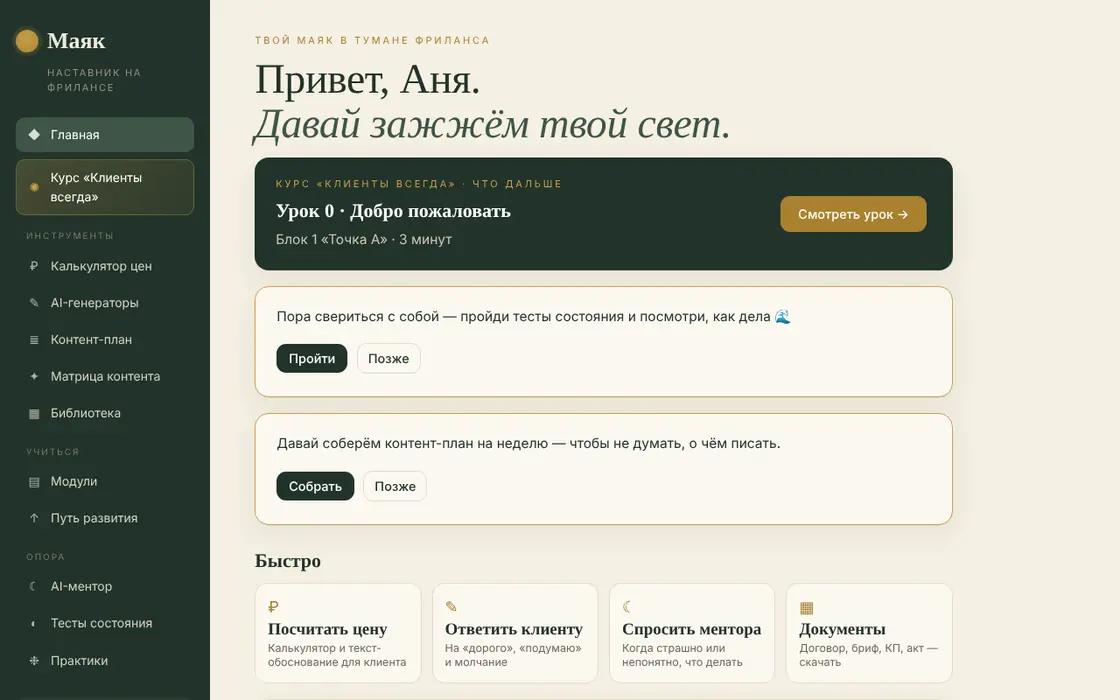Click the grid icon on Документы card
This screenshot has height=700, width=1120.
[806, 608]
